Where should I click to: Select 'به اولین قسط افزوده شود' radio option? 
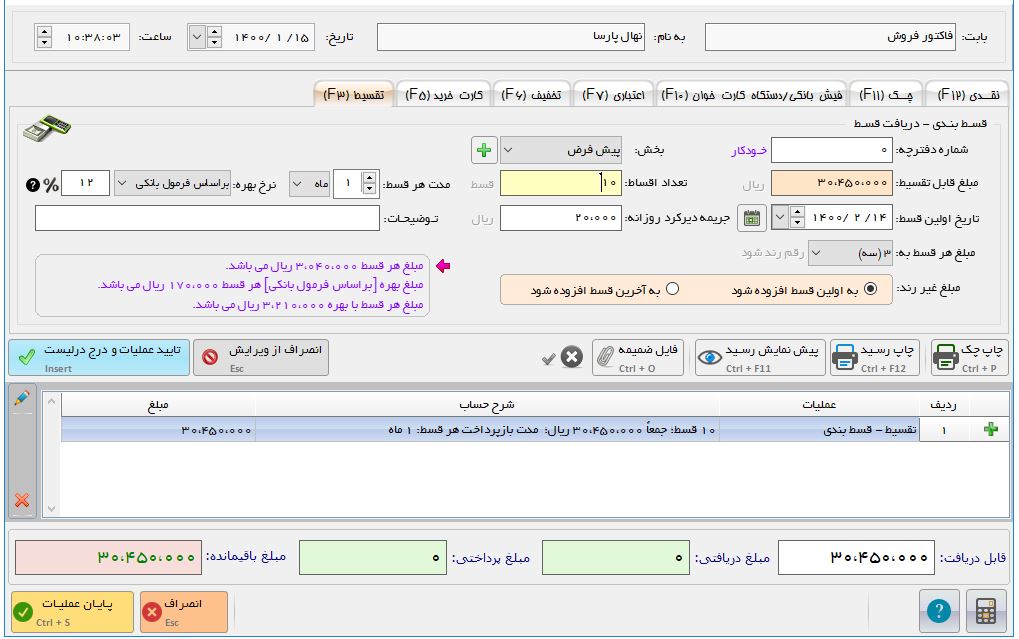pos(870,289)
